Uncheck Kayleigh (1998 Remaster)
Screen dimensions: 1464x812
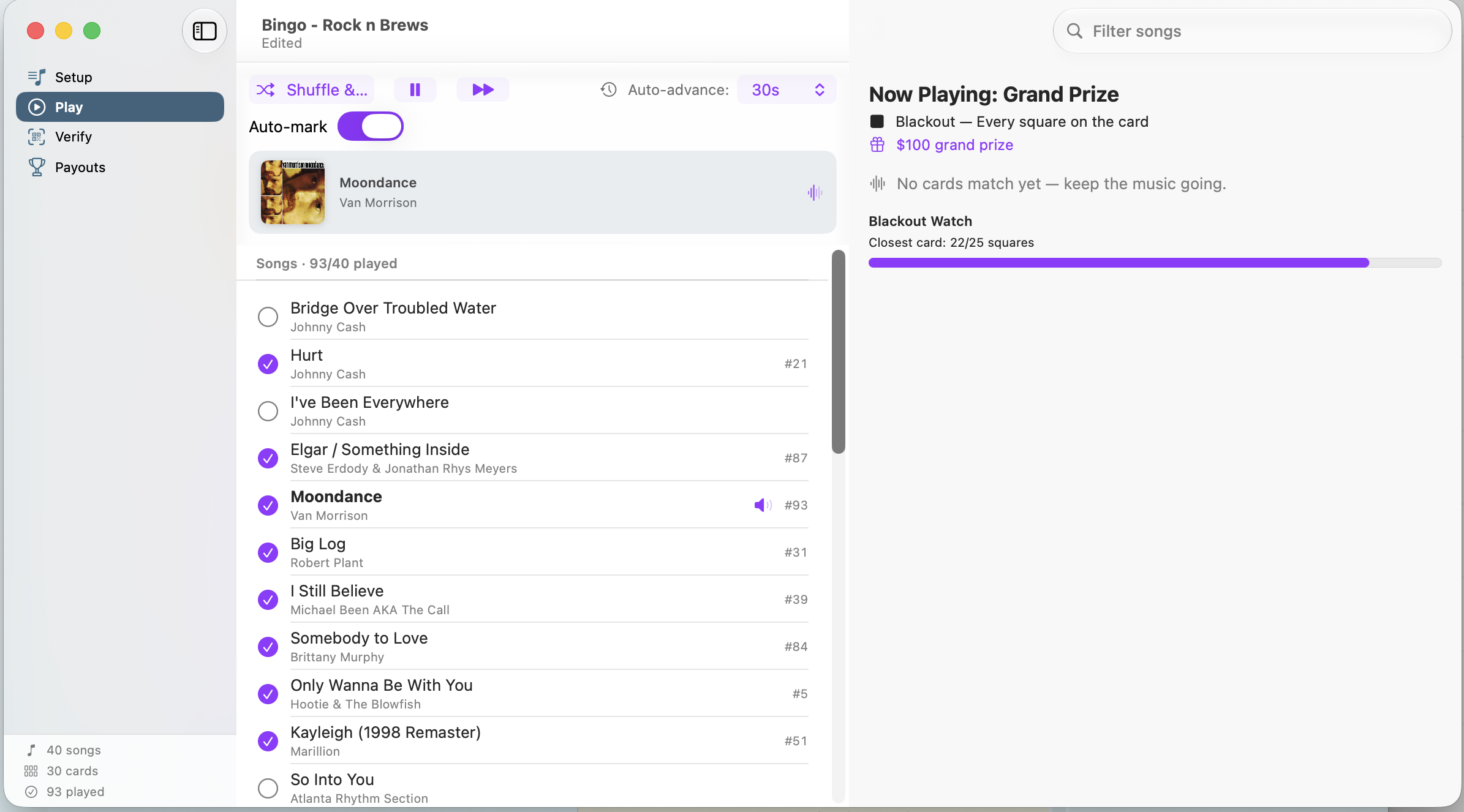coord(268,742)
